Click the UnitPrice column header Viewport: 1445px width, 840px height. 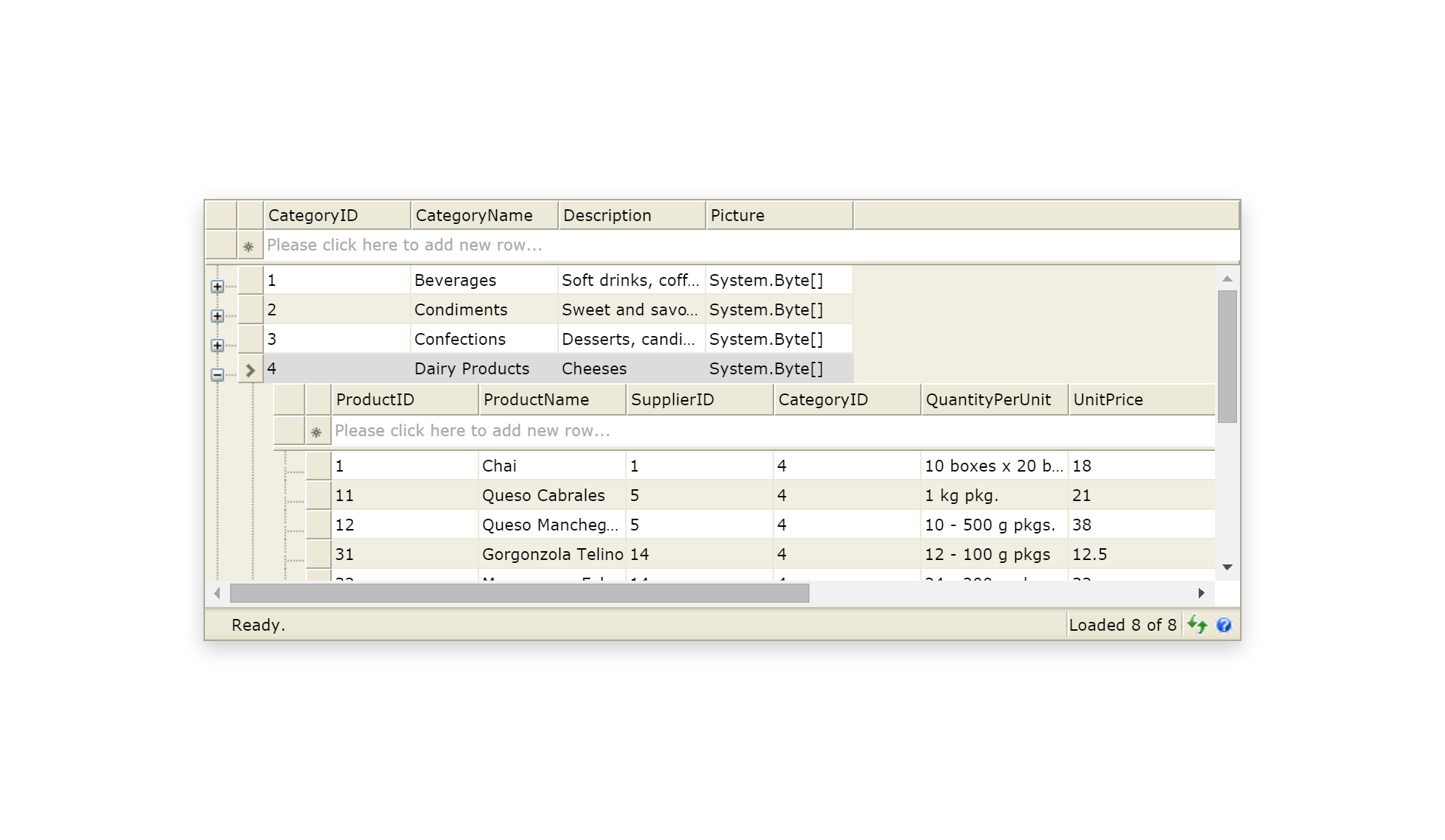point(1140,399)
